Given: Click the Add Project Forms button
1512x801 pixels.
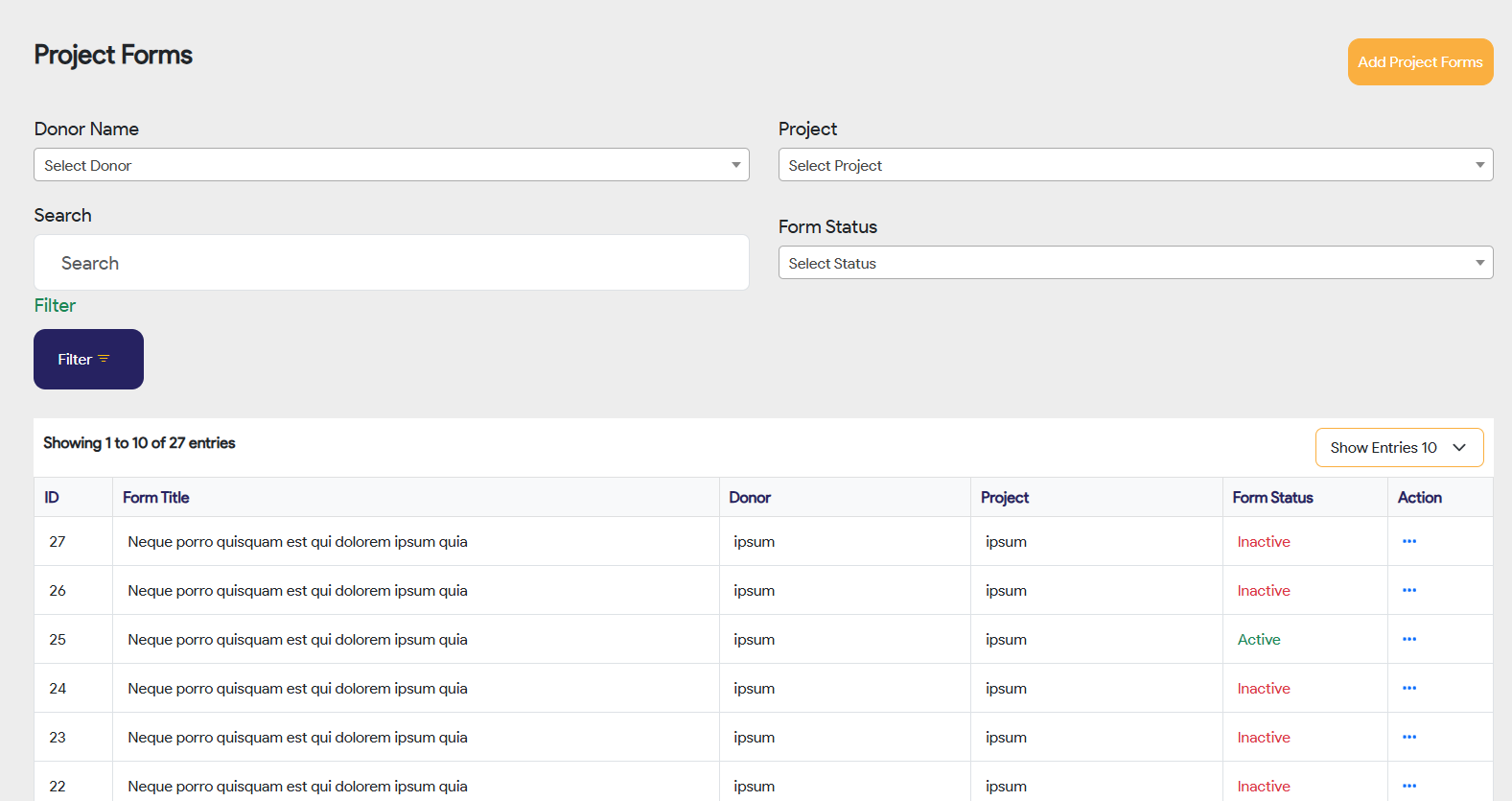Looking at the screenshot, I should point(1420,62).
